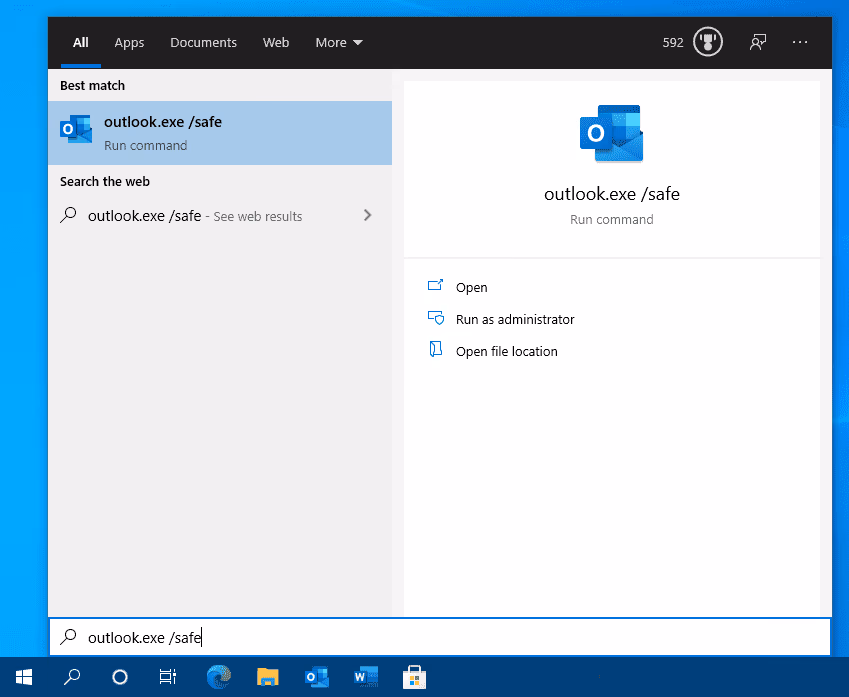
Task: Expand the See web results chevron
Action: [x=367, y=215]
